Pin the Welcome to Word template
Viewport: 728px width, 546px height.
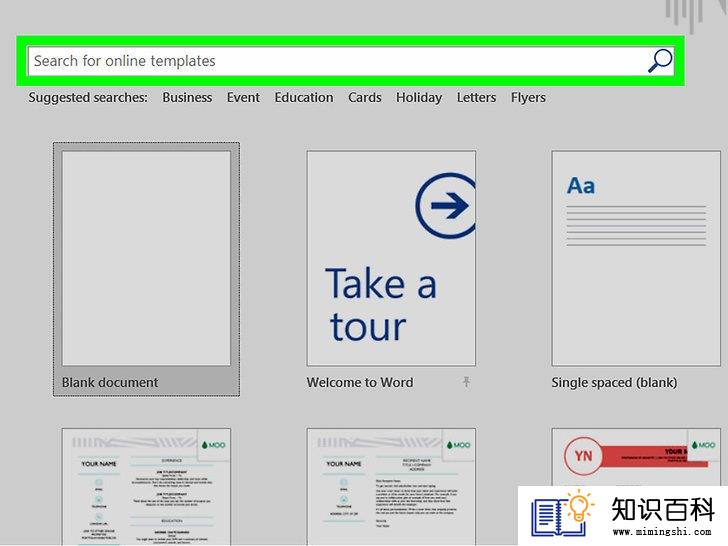click(467, 382)
